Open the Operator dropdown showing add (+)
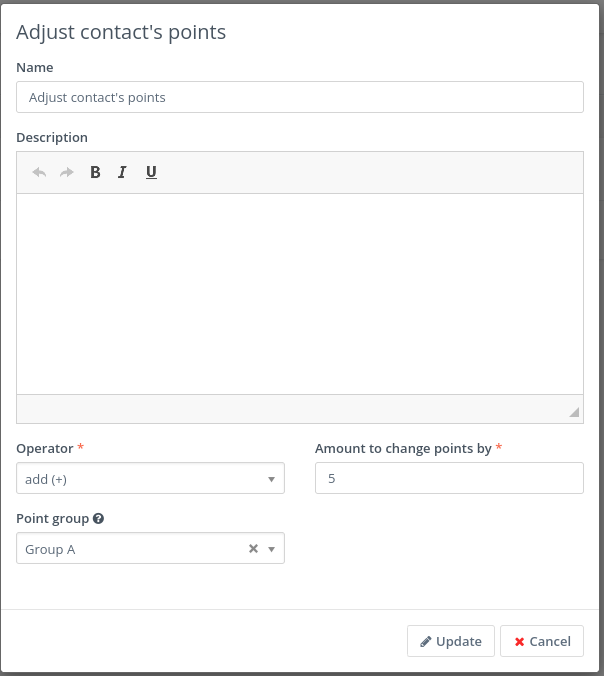 150,479
